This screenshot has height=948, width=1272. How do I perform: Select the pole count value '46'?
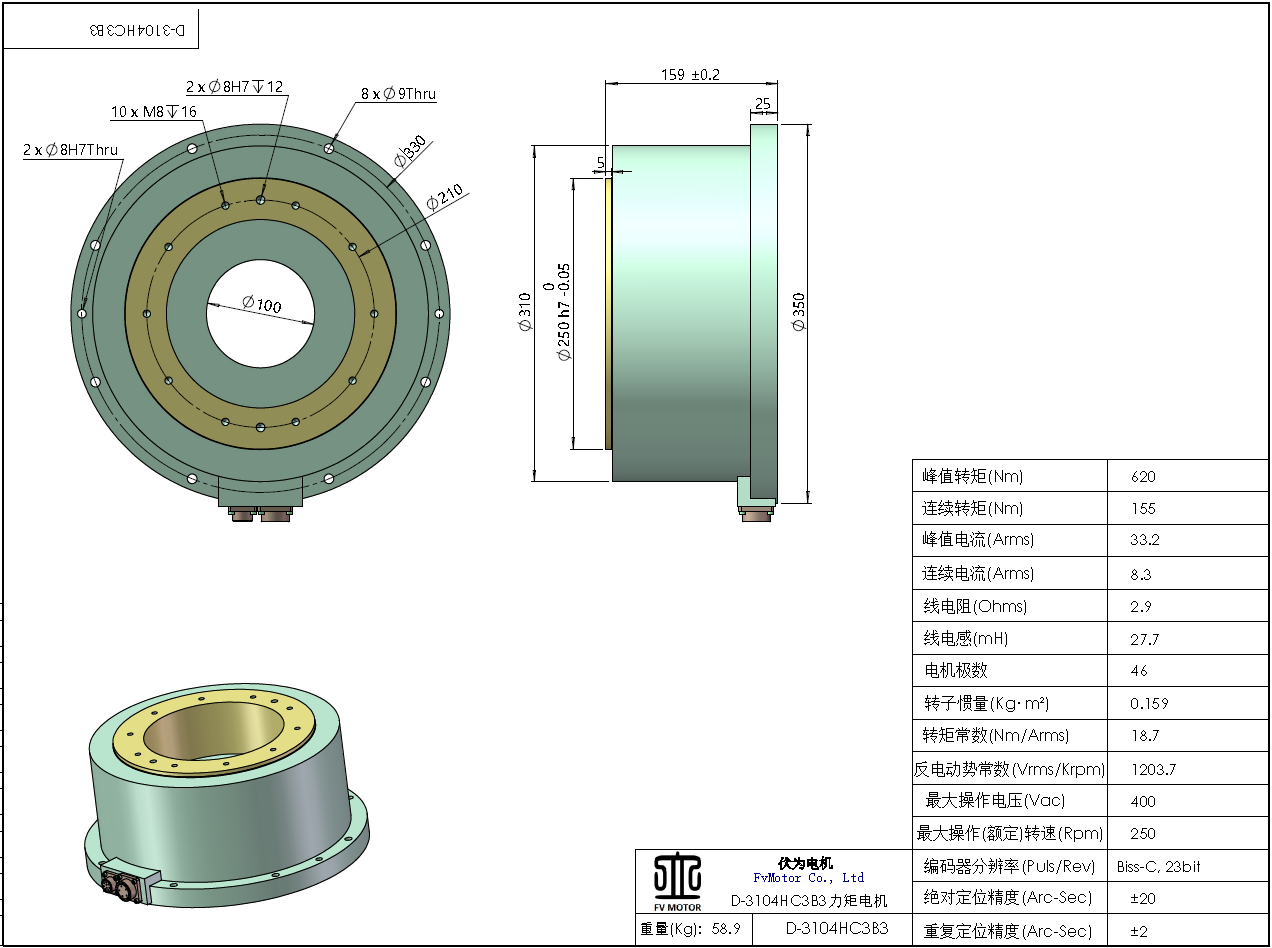(x=1139, y=671)
